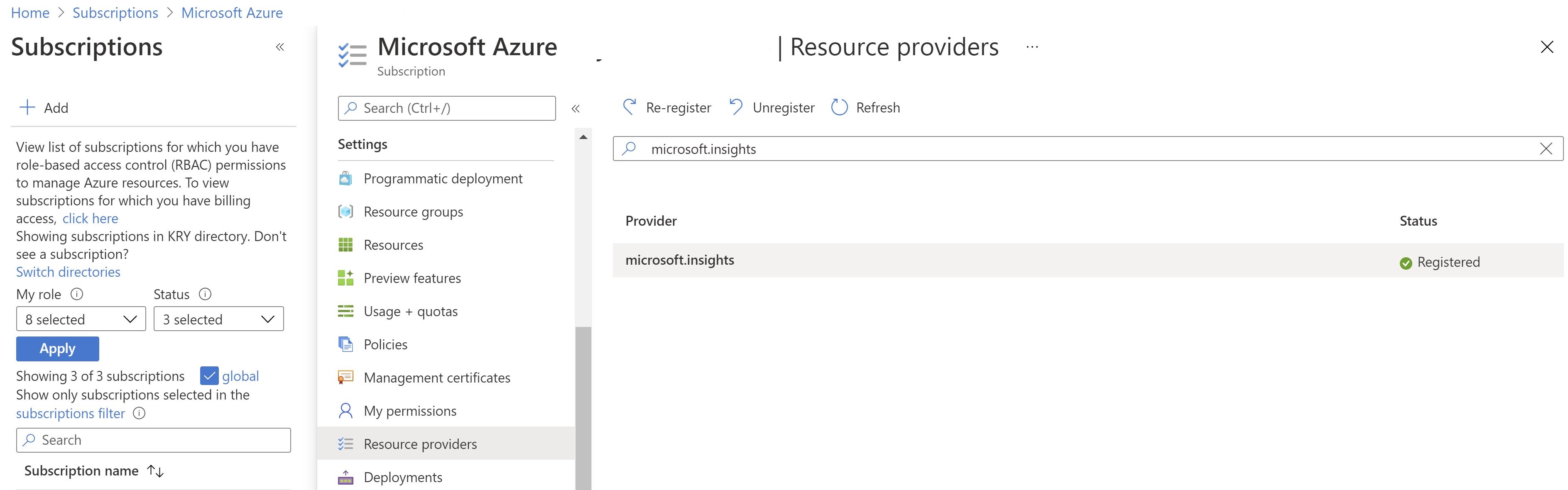Open Management certificates

click(437, 377)
